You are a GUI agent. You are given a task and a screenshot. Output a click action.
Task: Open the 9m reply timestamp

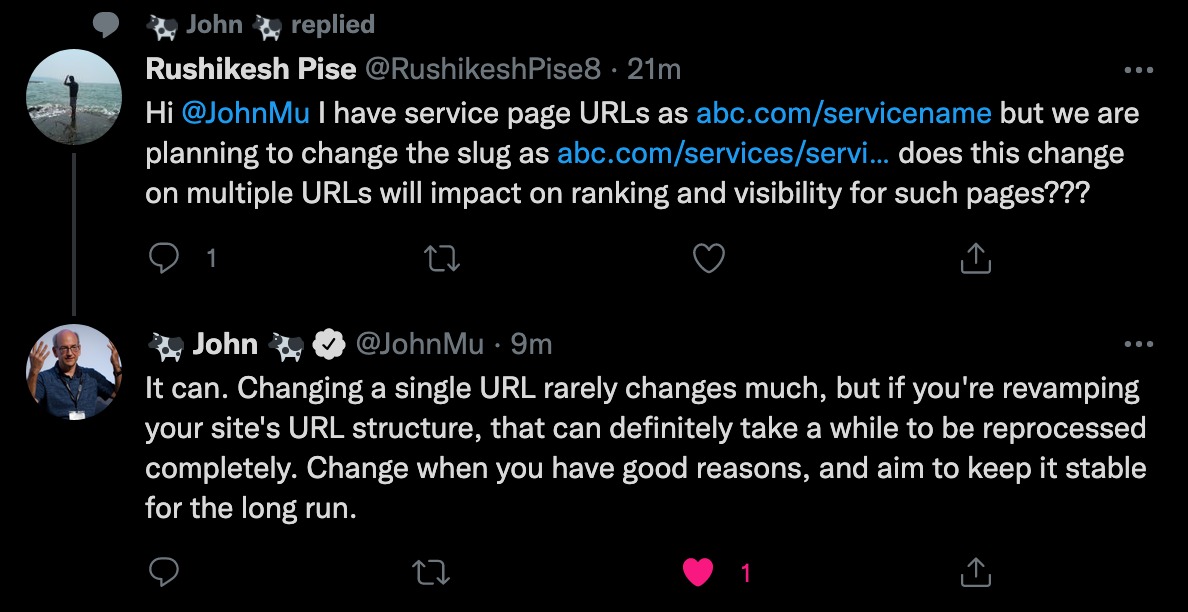coord(531,344)
